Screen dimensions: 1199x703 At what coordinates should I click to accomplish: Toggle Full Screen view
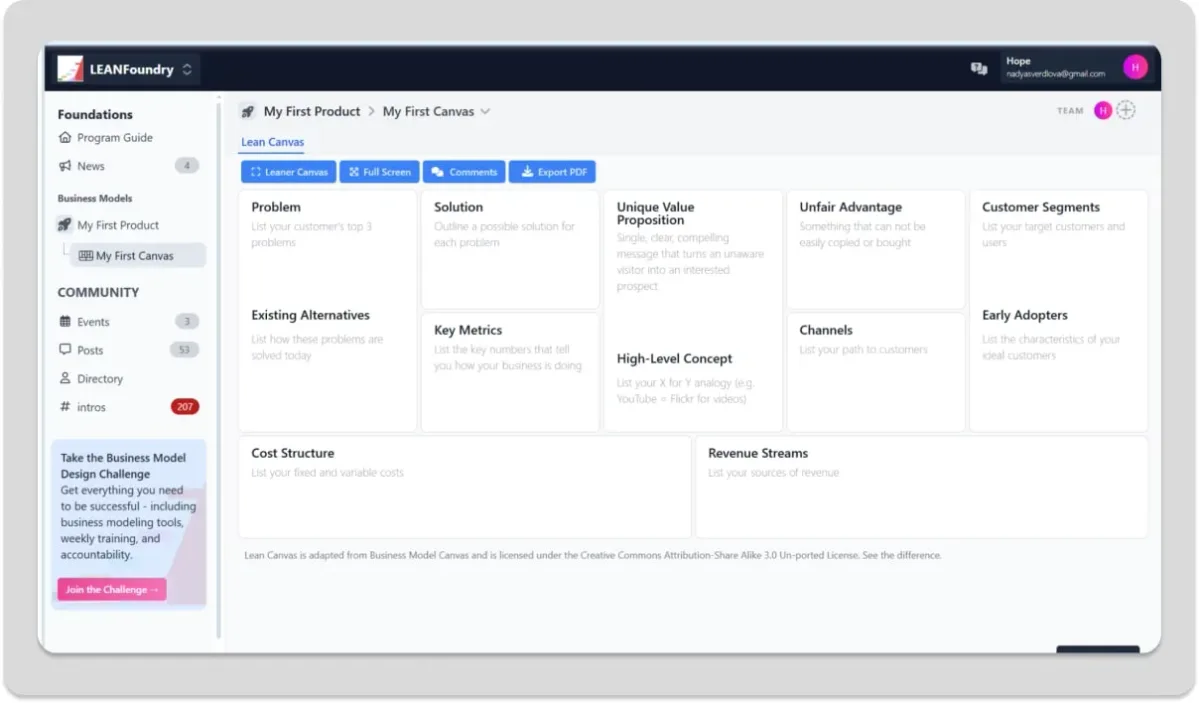click(379, 172)
